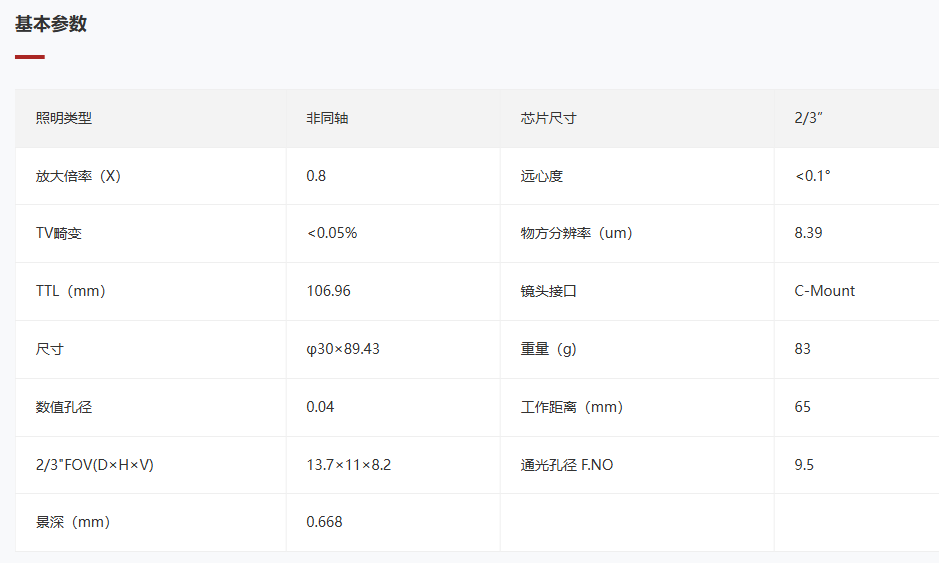Image resolution: width=939 pixels, height=563 pixels.
Task: Select the 远心度 label
Action: 541,175
